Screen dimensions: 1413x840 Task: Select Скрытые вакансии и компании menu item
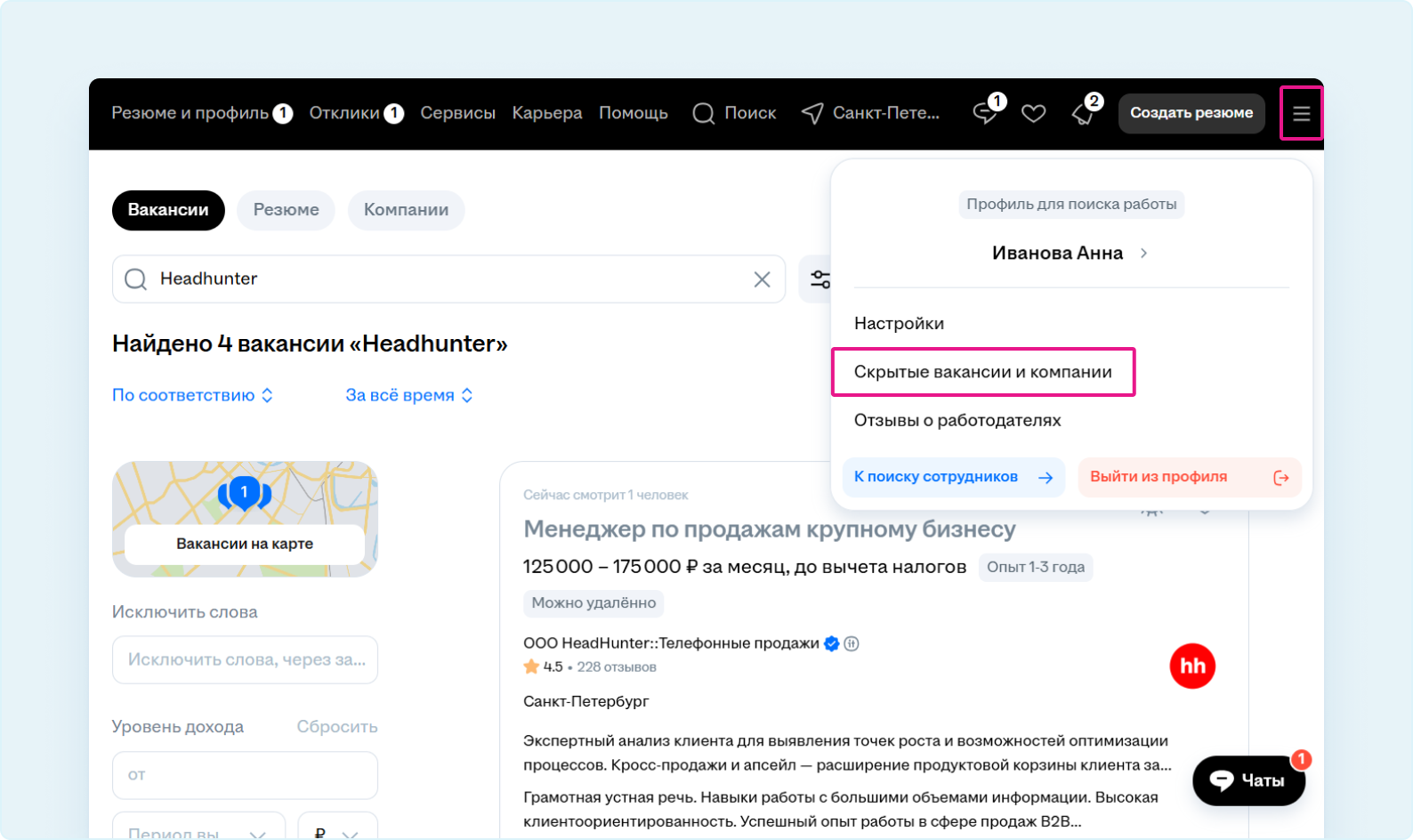coord(982,372)
